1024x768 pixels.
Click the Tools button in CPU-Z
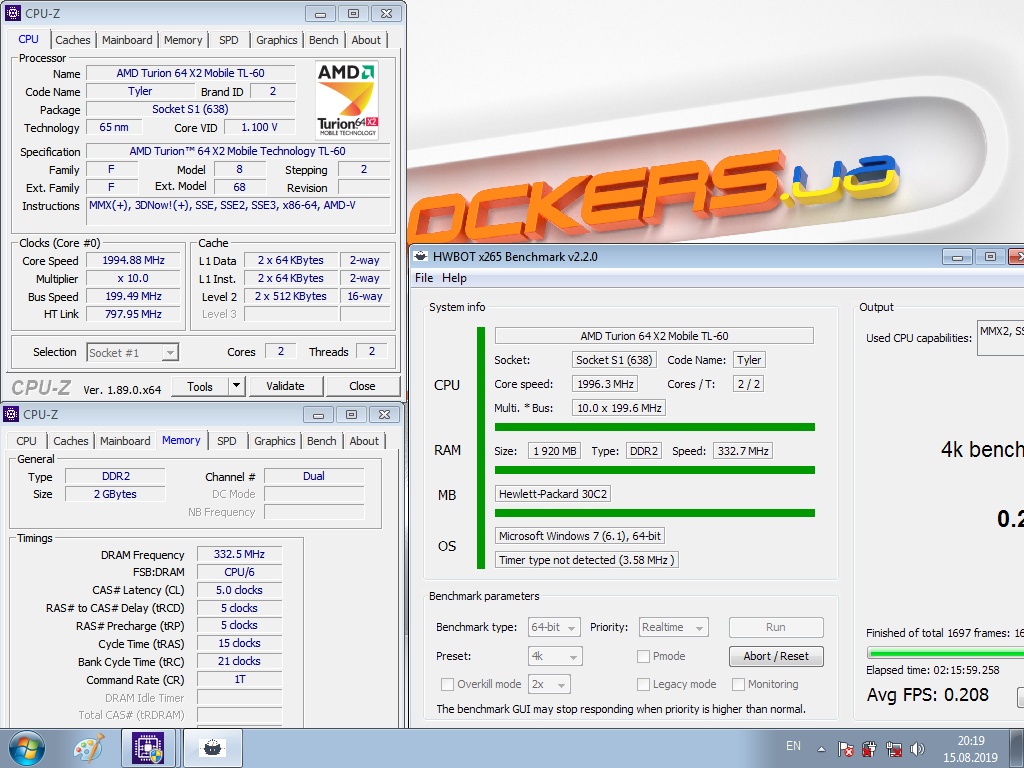pos(200,386)
